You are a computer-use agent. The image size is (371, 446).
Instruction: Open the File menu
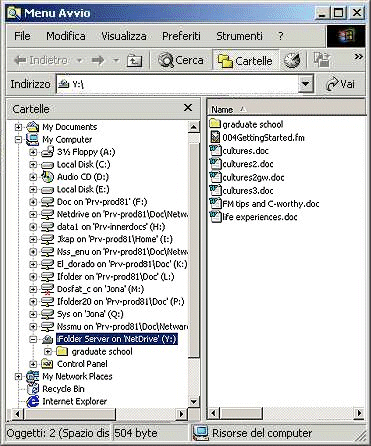[22, 36]
